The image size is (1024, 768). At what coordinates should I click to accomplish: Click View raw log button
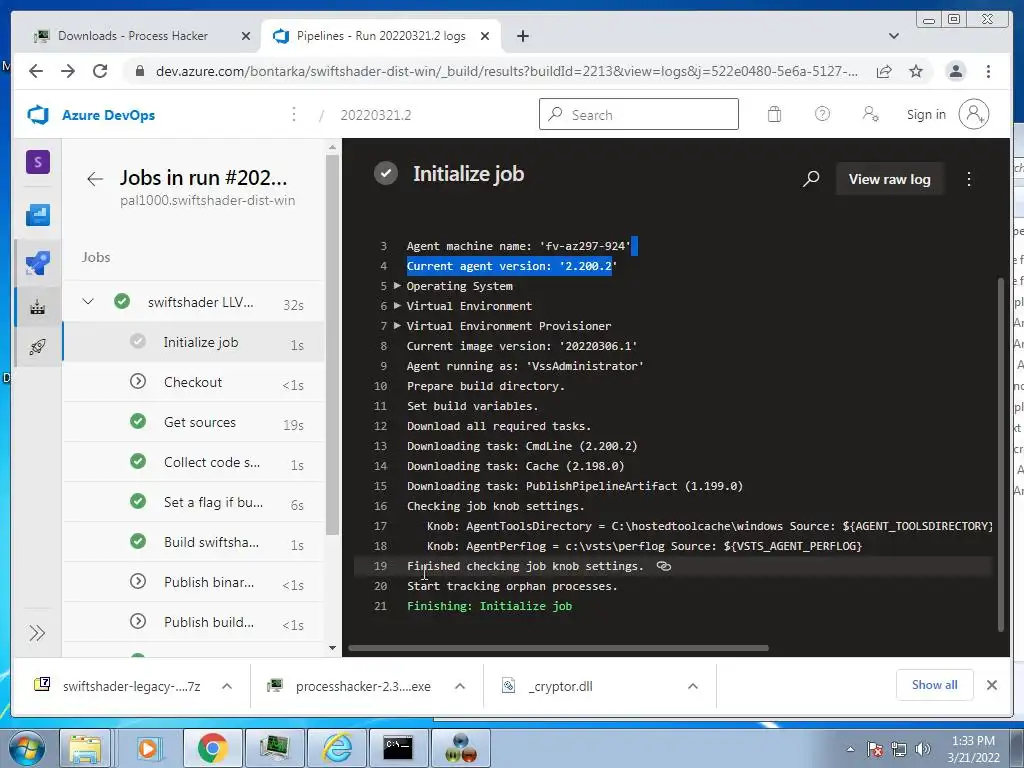coord(889,179)
